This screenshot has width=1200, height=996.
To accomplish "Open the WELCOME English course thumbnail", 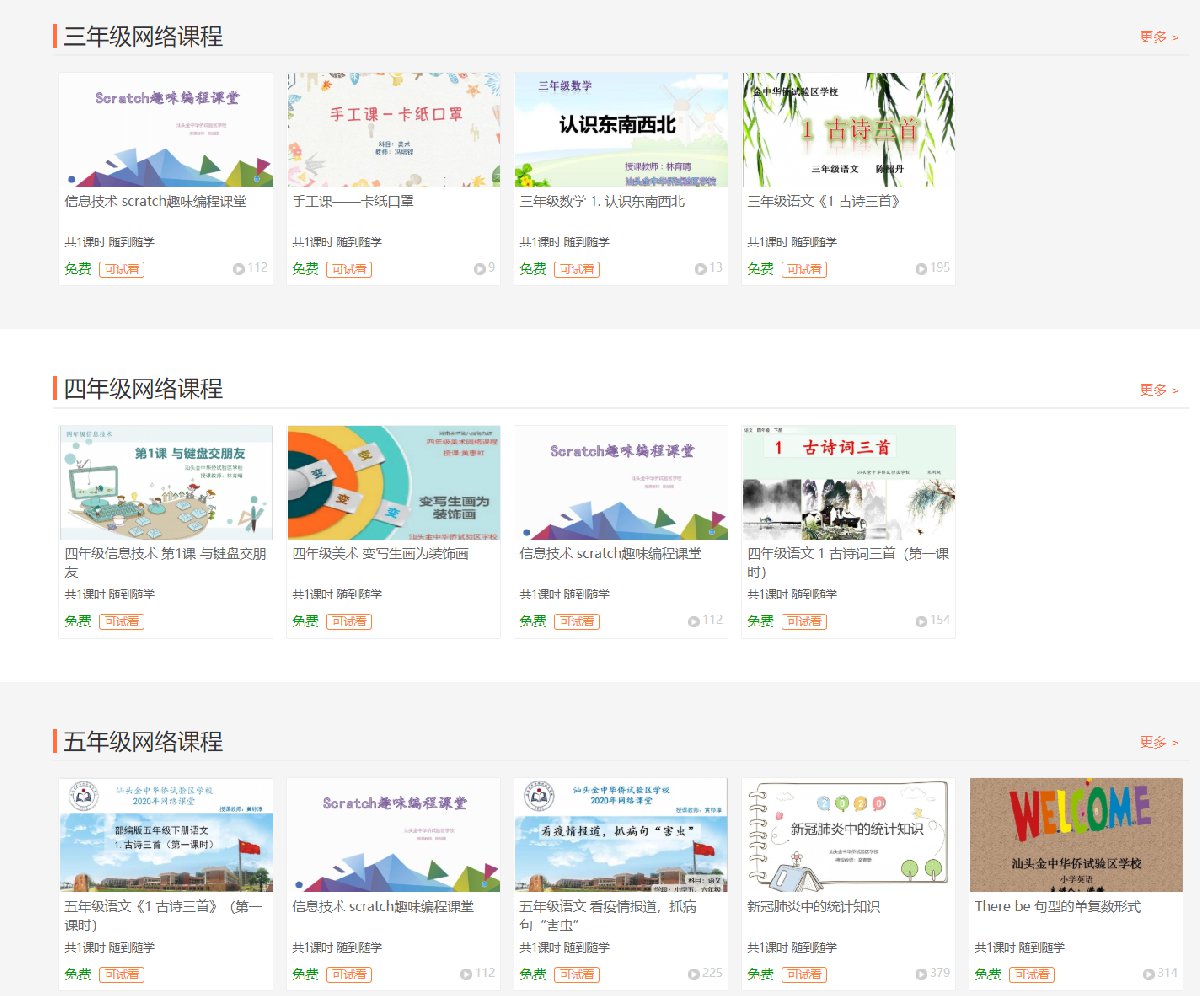I will (x=1076, y=835).
